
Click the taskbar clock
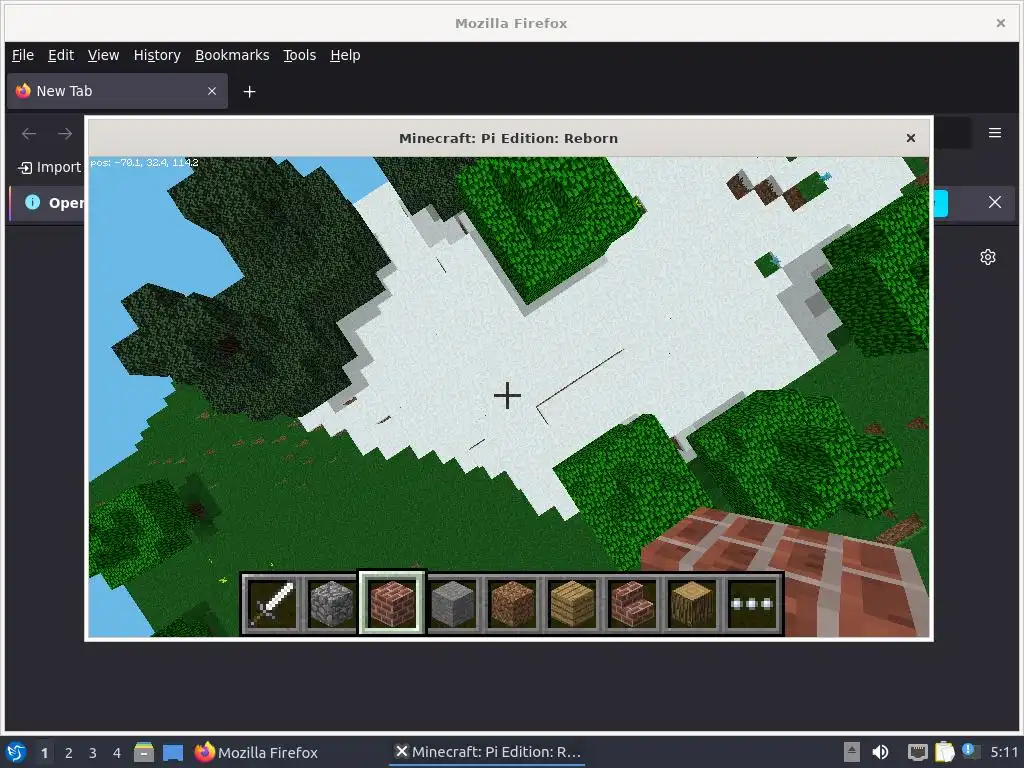[1004, 752]
